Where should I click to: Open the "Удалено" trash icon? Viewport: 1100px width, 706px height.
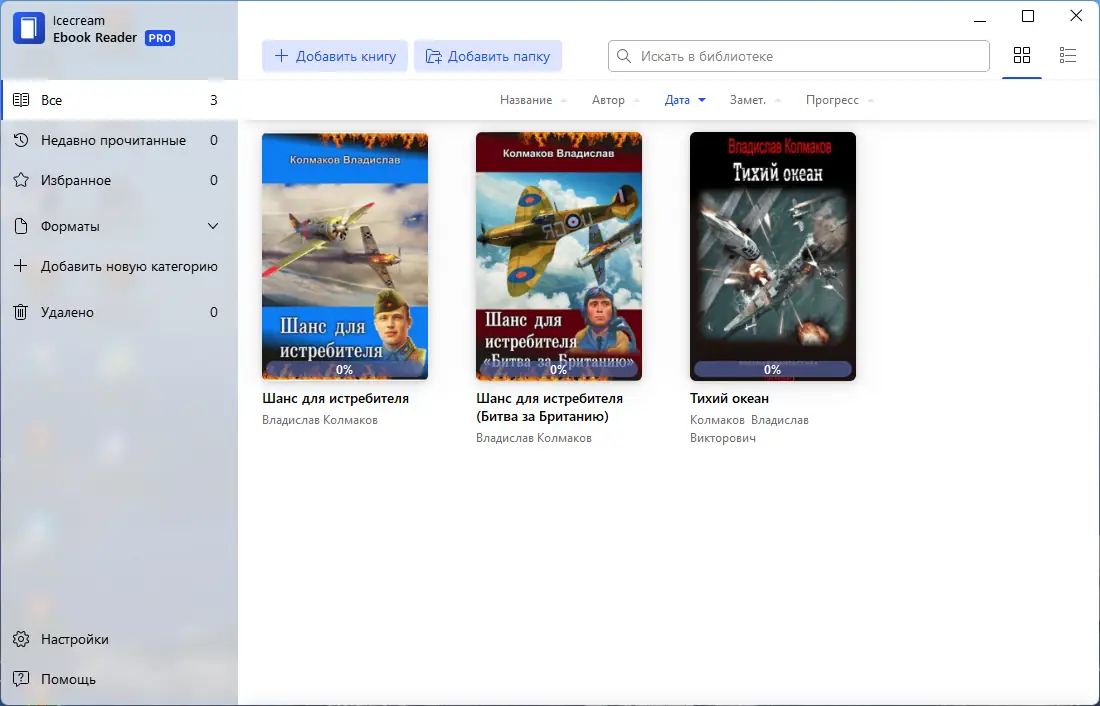[x=22, y=311]
